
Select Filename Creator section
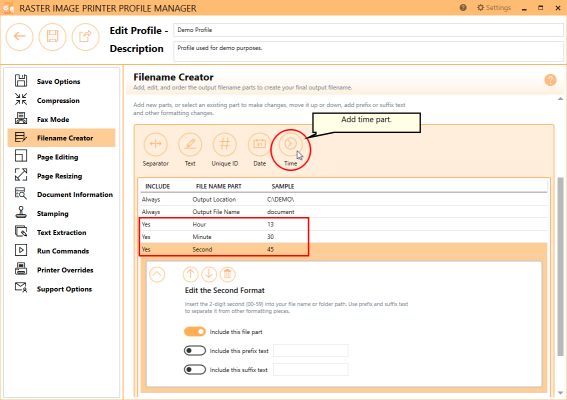point(61,138)
